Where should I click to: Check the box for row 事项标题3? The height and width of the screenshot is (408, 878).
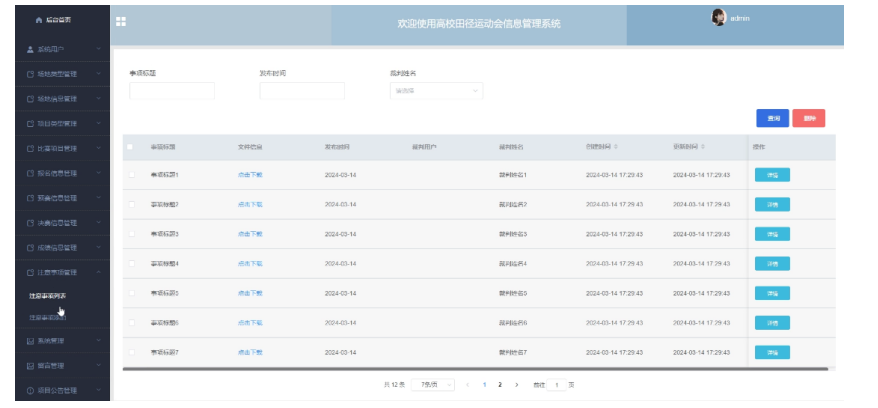coord(132,234)
